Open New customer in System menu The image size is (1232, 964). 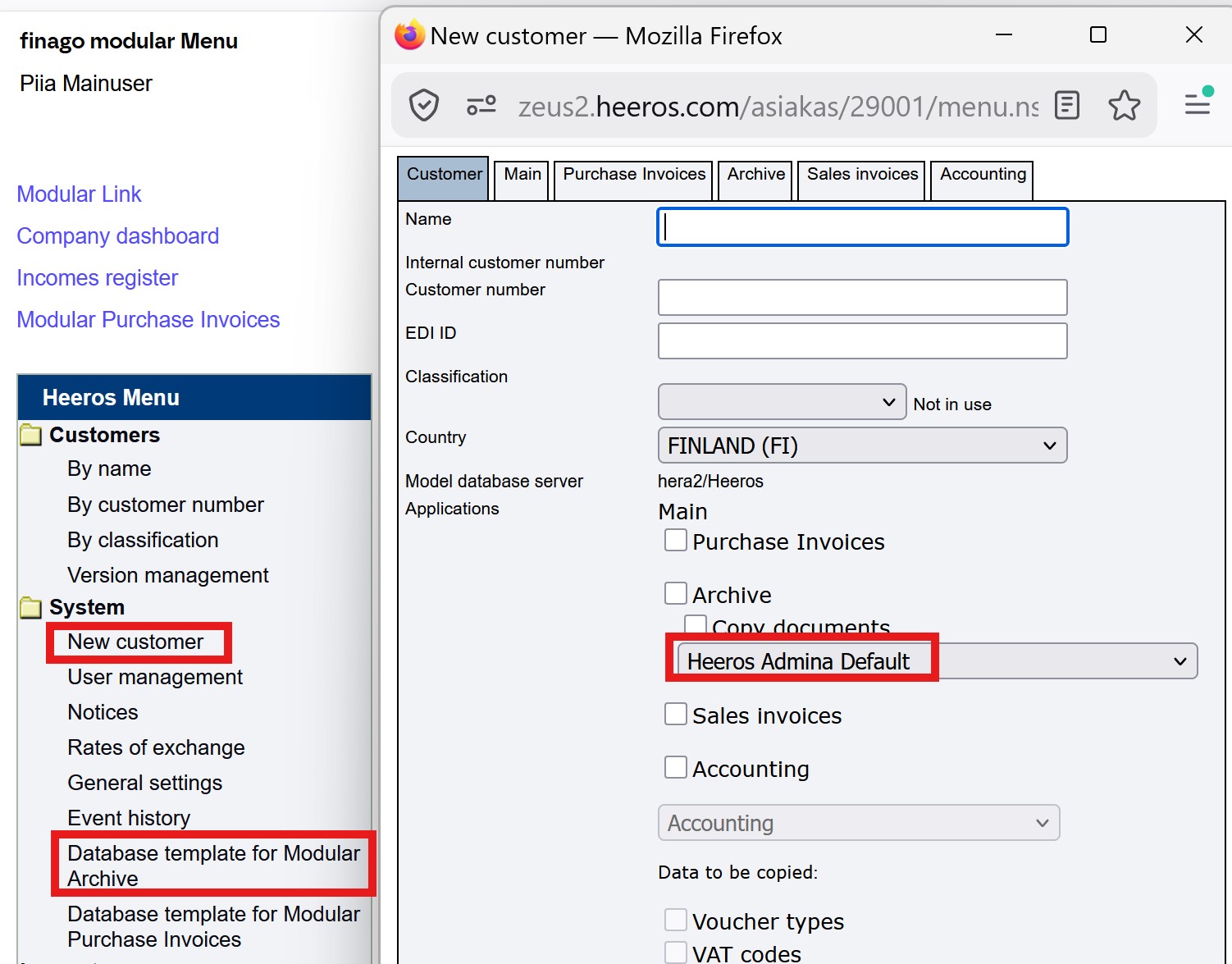pyautogui.click(x=135, y=642)
